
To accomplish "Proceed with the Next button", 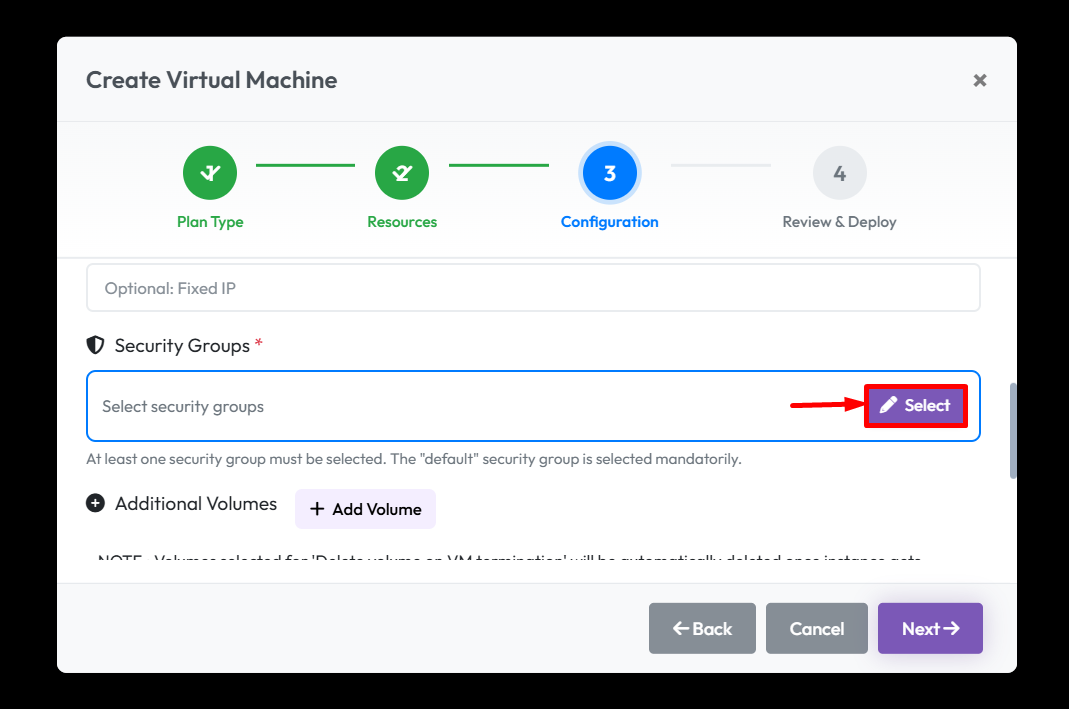I will tap(930, 628).
